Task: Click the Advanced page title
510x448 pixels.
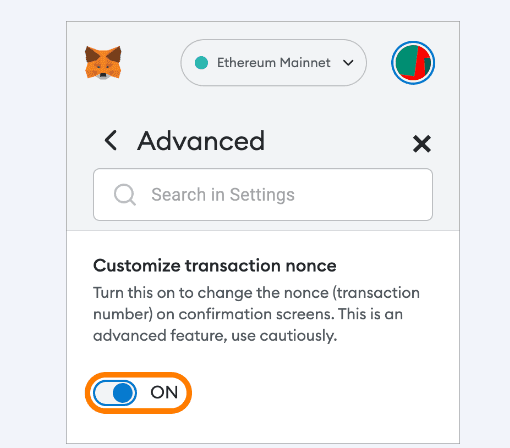Action: pos(201,141)
